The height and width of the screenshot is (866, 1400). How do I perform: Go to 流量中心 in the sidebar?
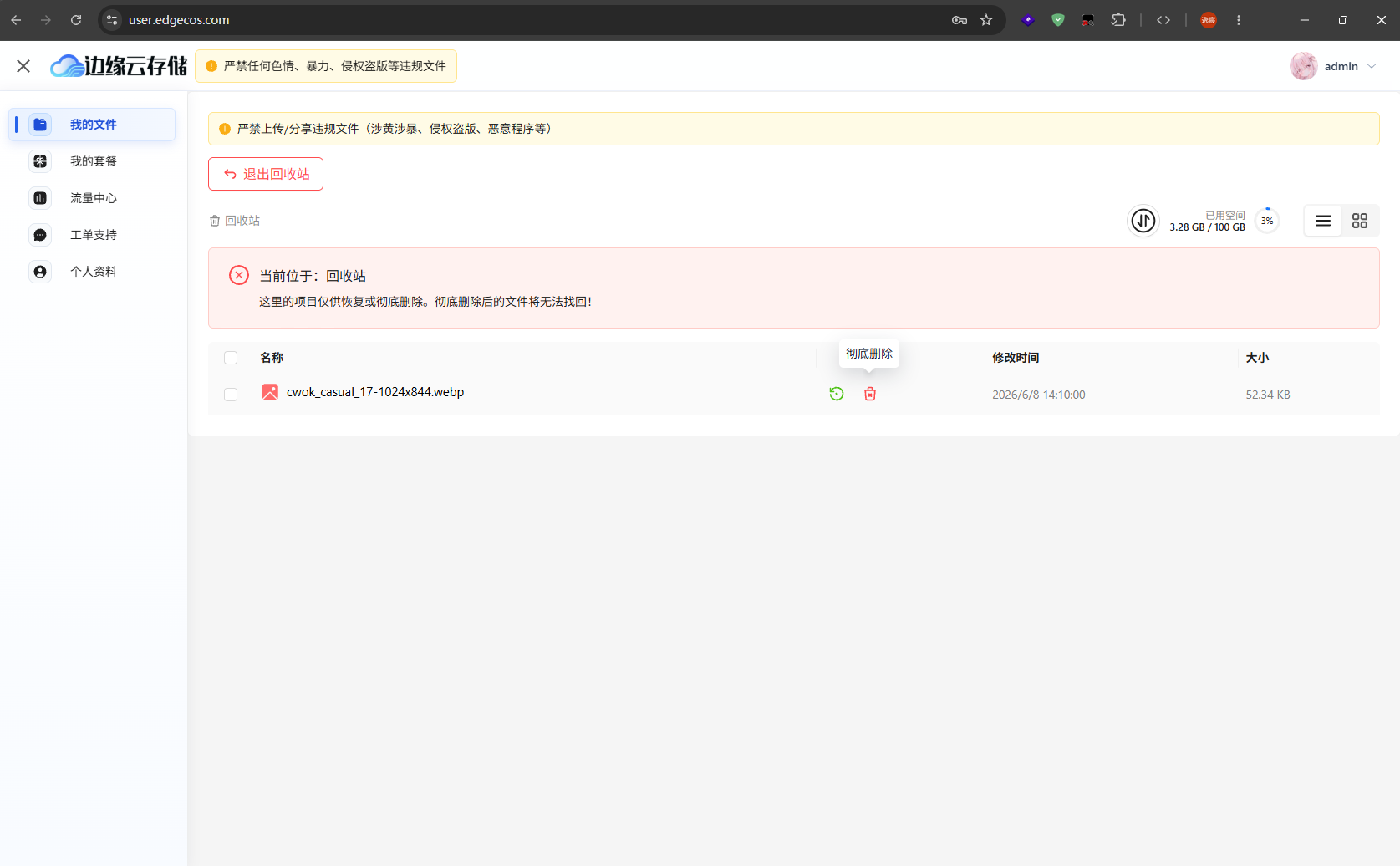point(92,198)
